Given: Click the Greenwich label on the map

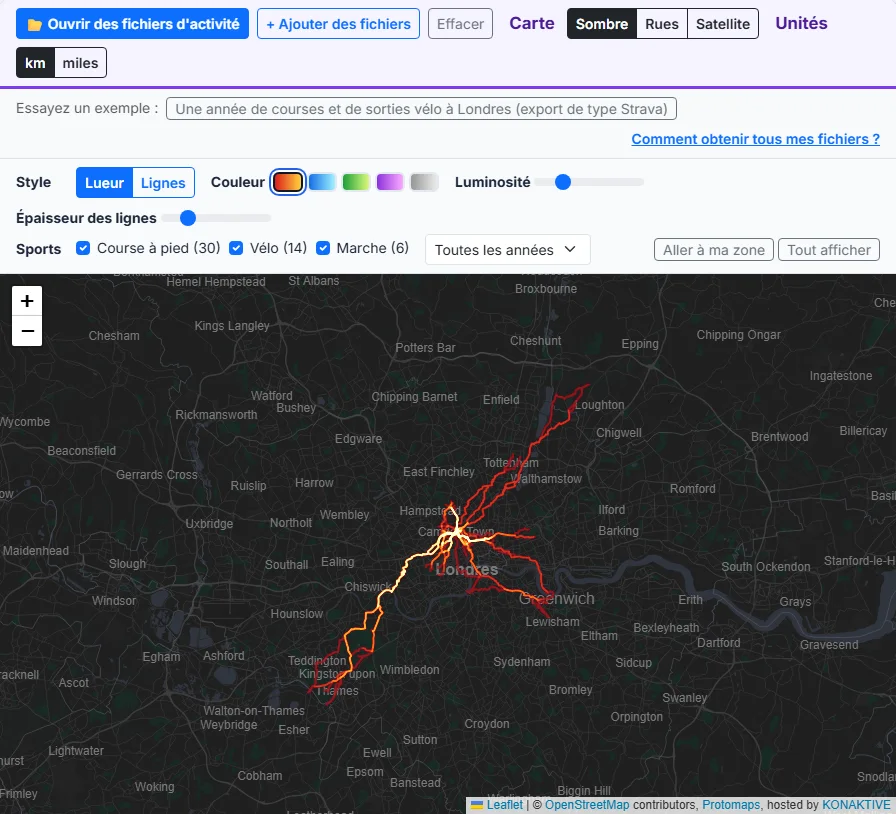Looking at the screenshot, I should 557,598.
